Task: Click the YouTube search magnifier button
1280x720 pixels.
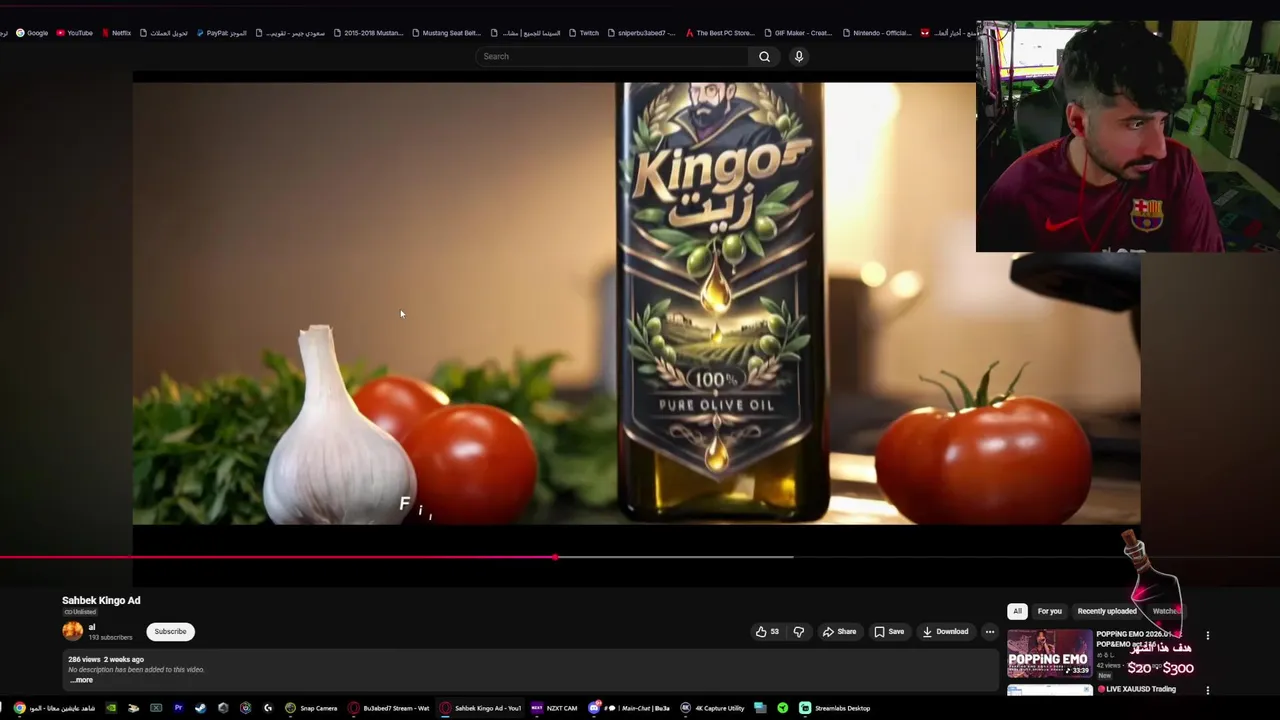Action: (764, 57)
